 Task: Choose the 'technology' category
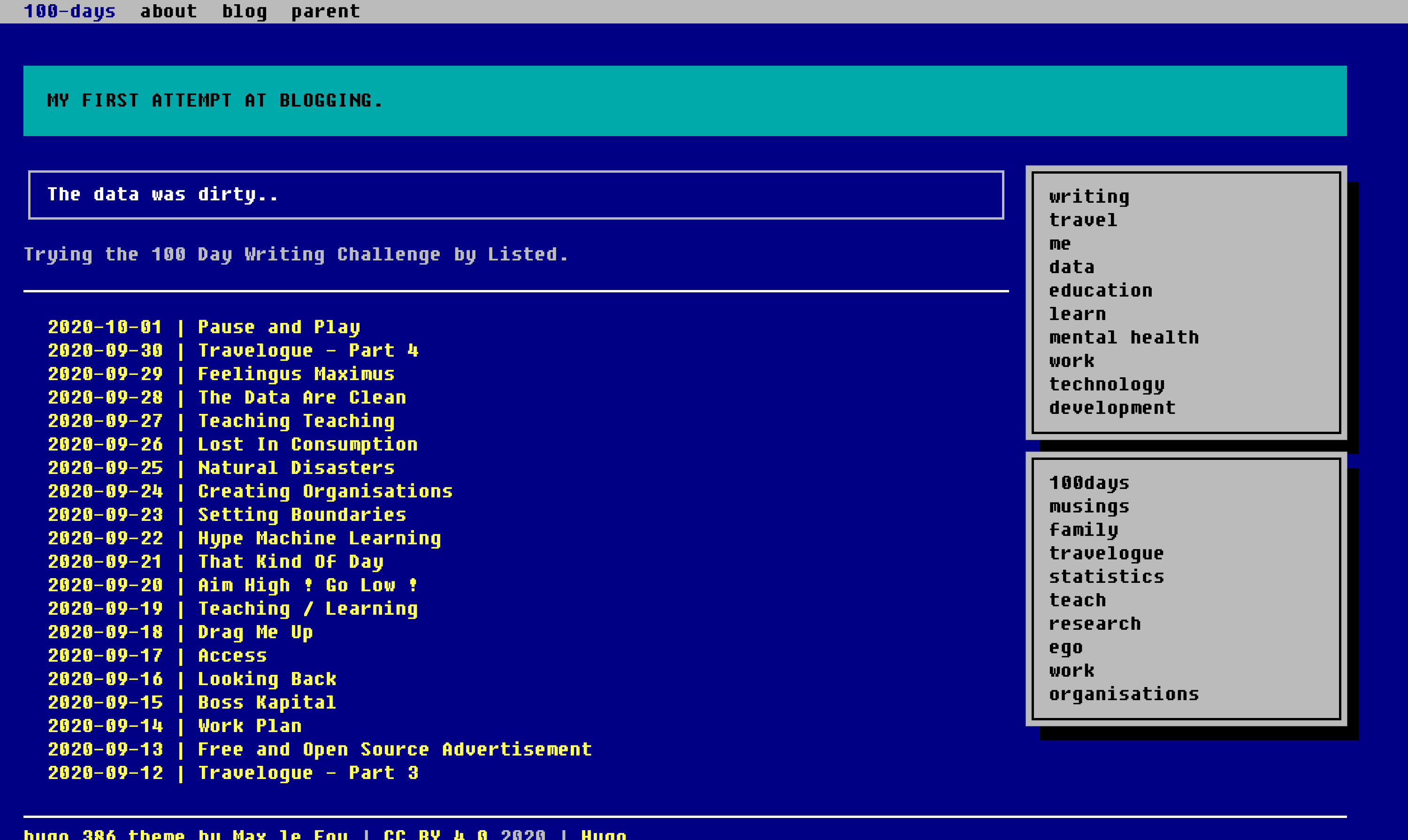pos(1106,384)
